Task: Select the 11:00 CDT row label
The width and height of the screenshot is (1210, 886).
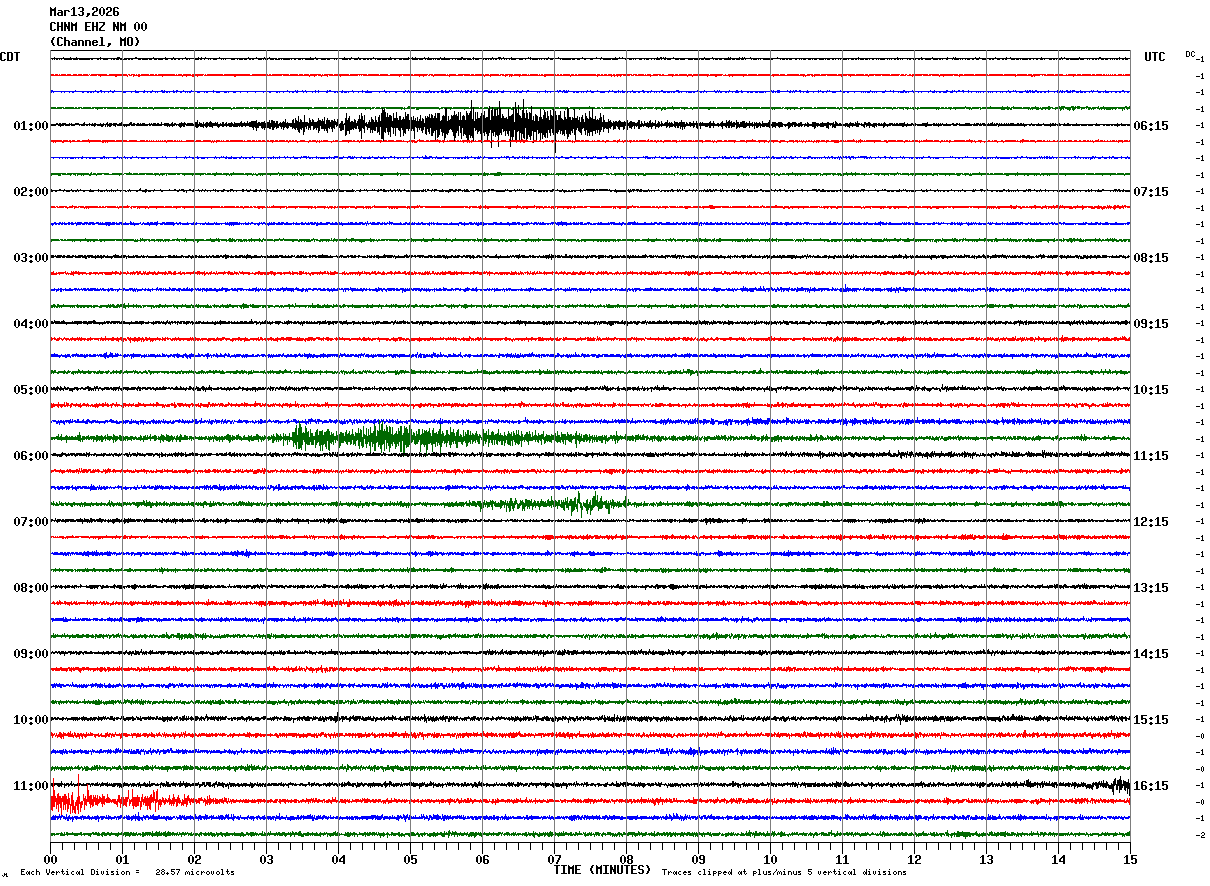Action: coord(31,786)
